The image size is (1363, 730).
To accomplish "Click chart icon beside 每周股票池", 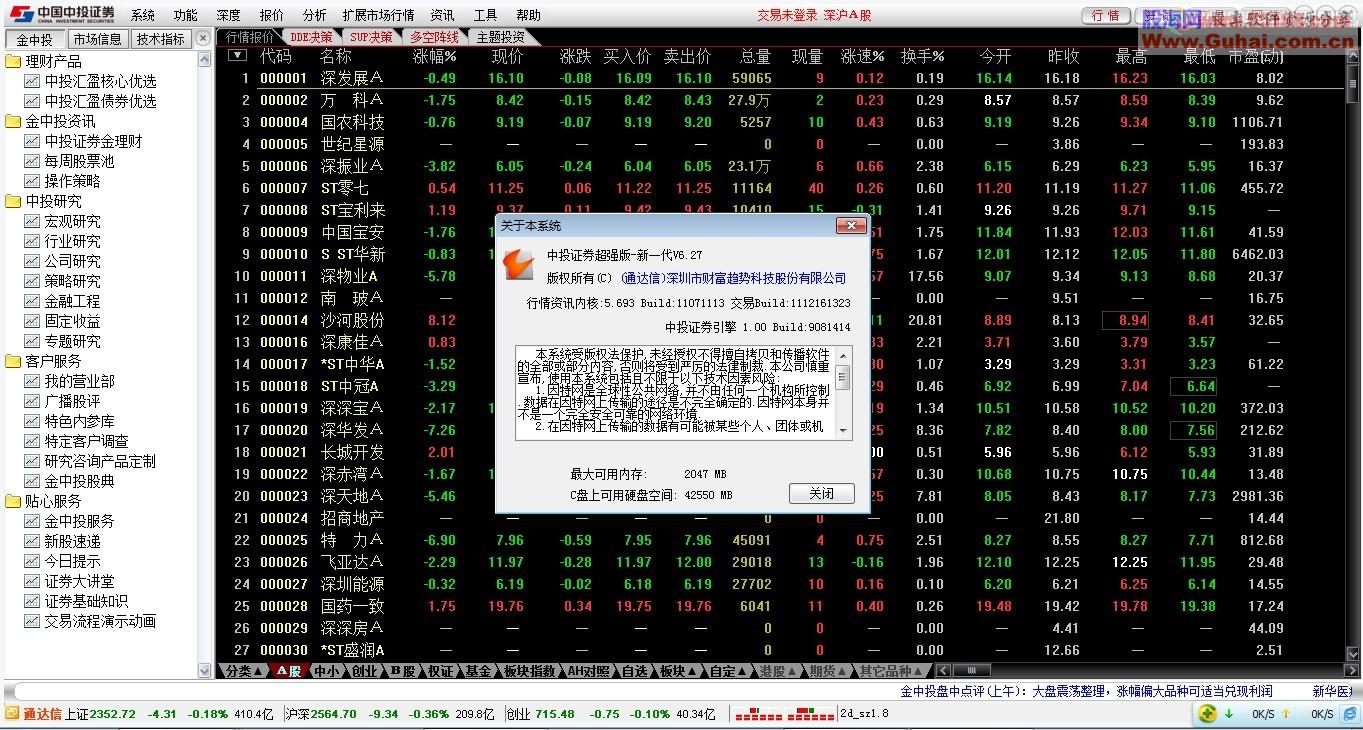I will (x=32, y=162).
